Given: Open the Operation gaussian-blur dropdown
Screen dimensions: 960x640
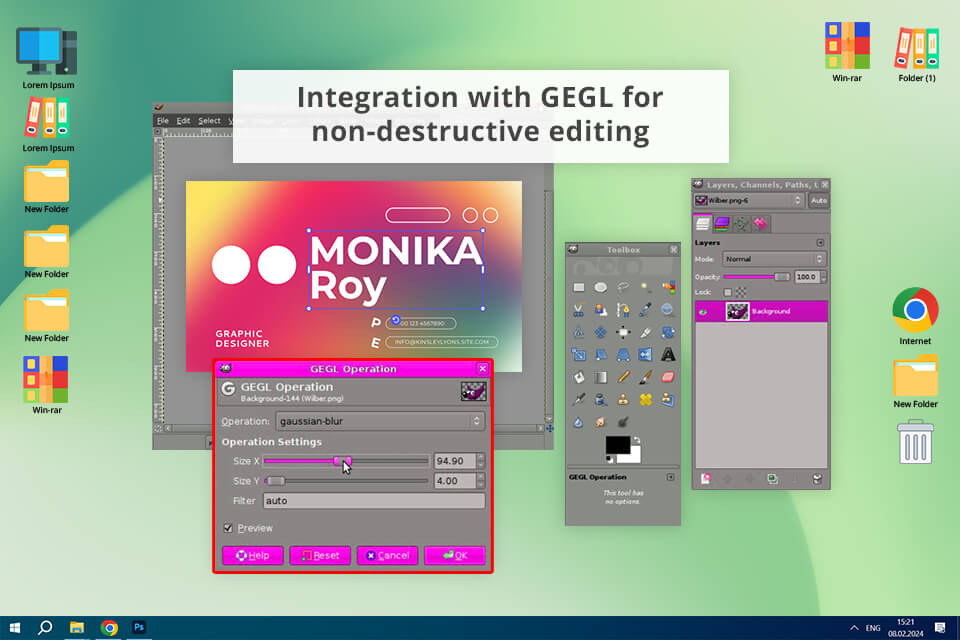Looking at the screenshot, I should coord(380,421).
